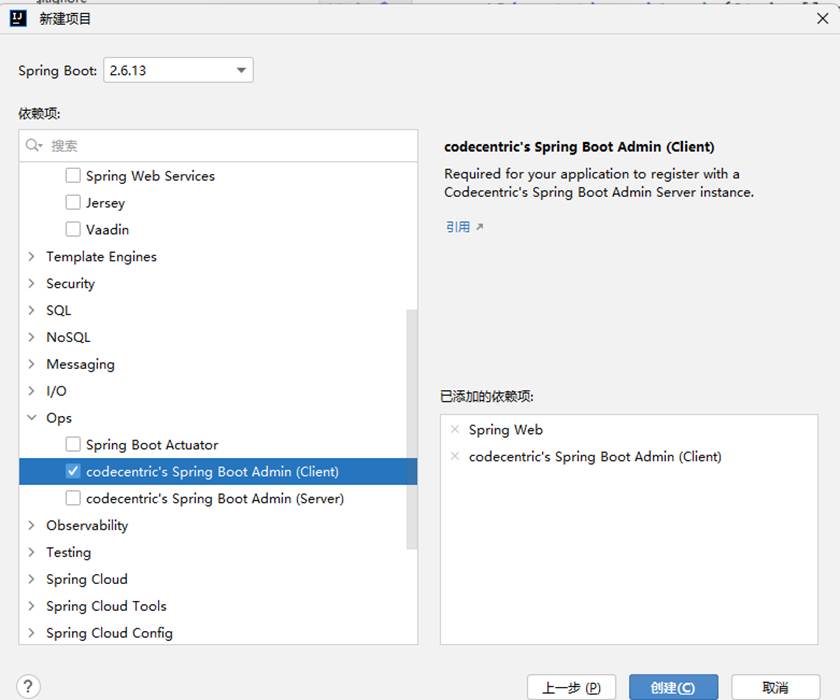Open the Spring Boot version dropdown
The image size is (840, 700).
[x=178, y=70]
